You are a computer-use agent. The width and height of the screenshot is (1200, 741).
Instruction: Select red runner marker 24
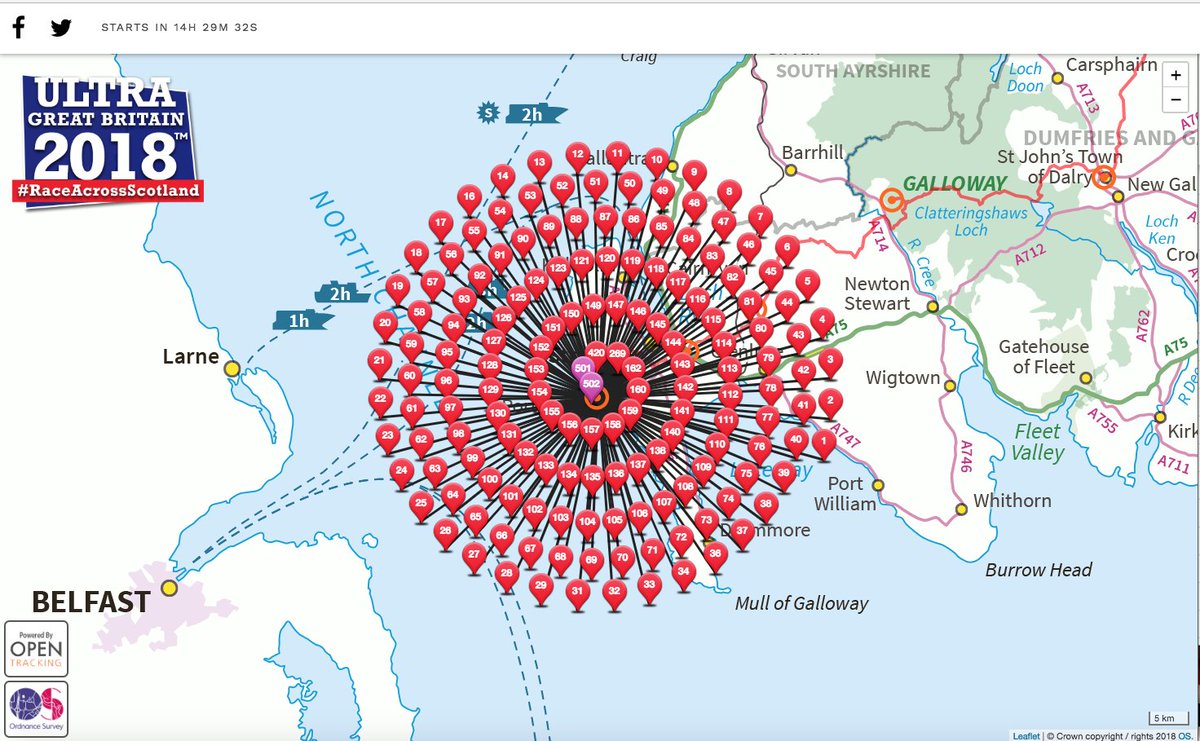click(402, 473)
